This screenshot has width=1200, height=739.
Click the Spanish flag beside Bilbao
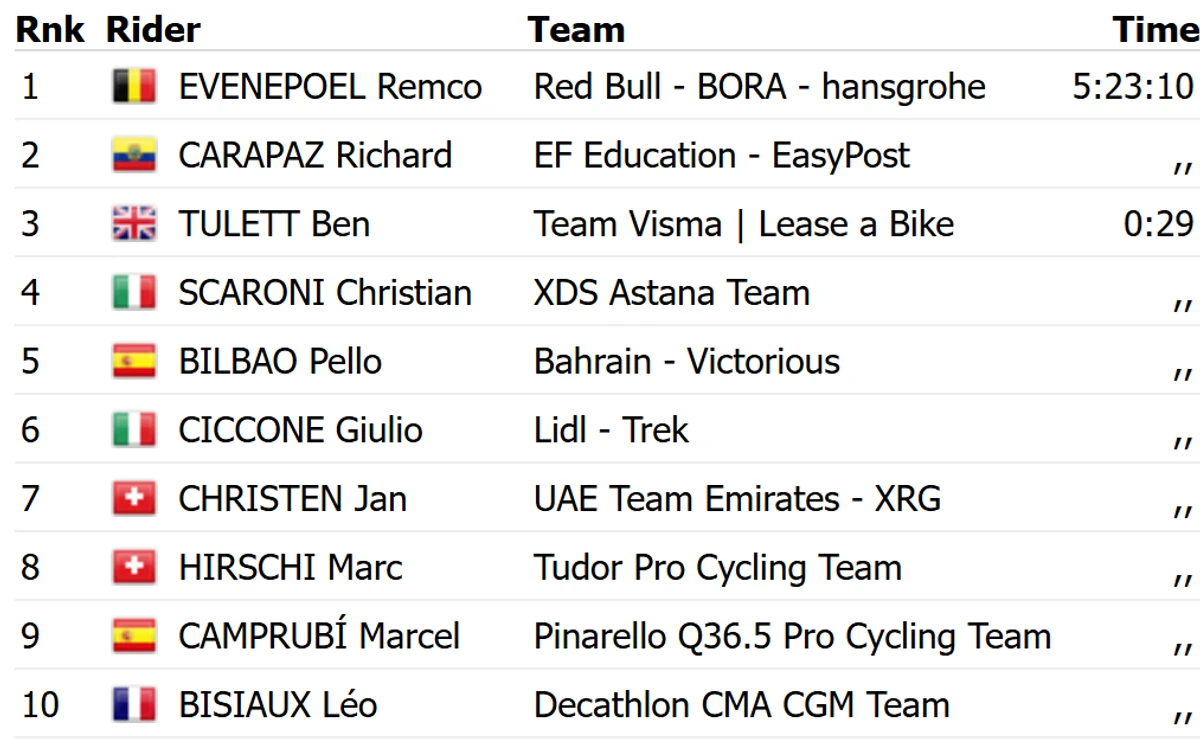(x=134, y=361)
